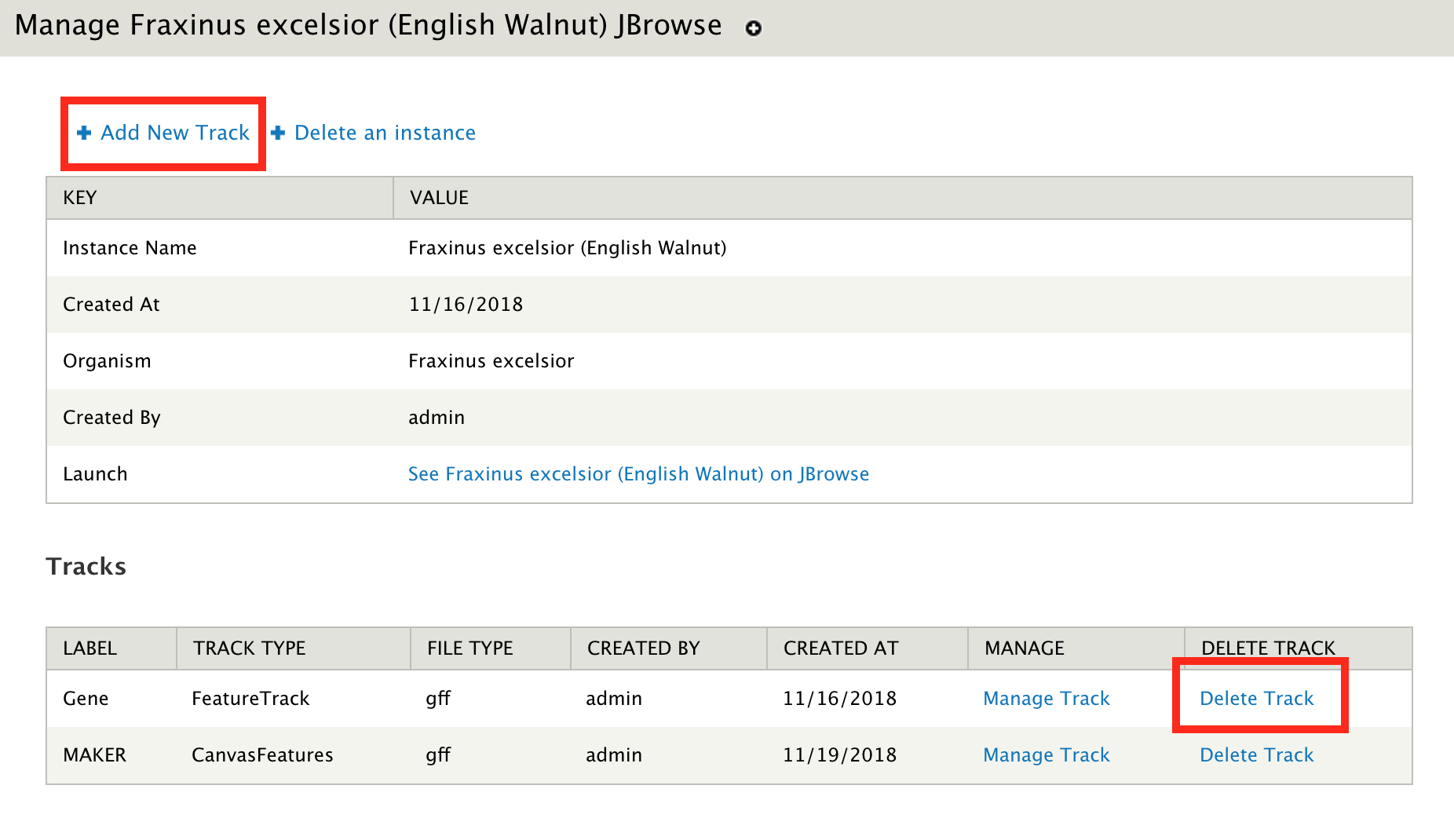Click the CREATED AT column header
Viewport: 1454px width, 840px height.
coord(840,648)
